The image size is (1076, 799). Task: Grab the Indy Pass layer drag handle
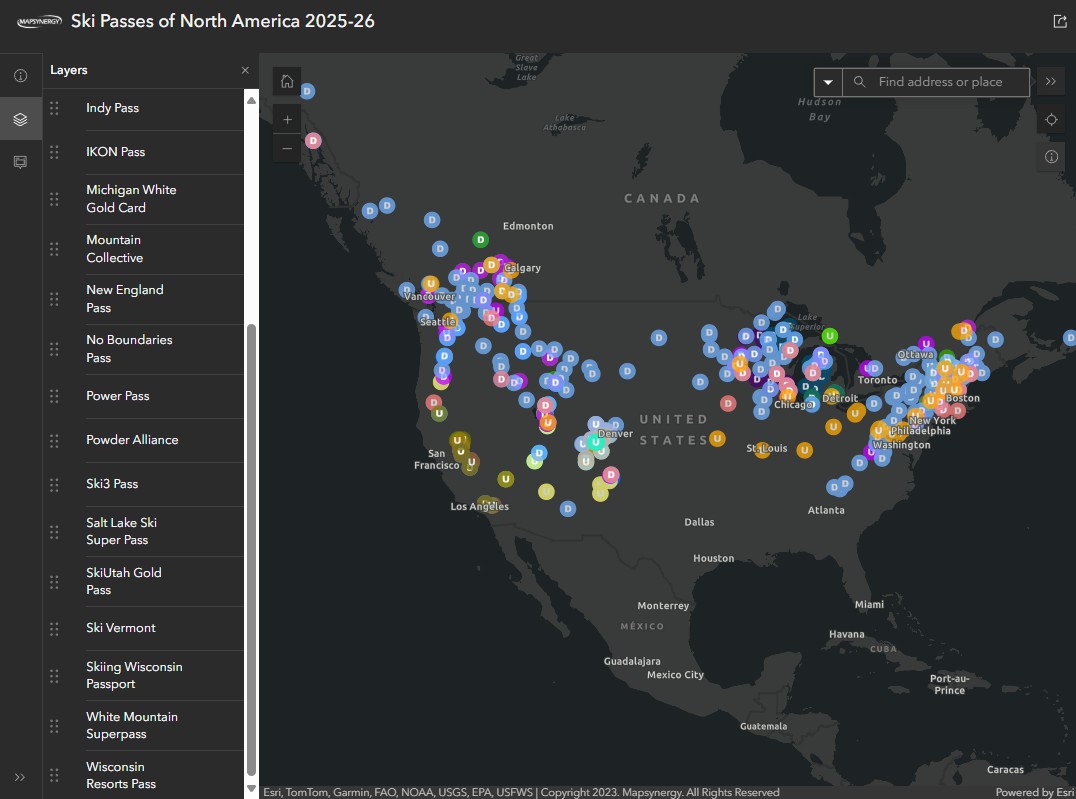pos(54,108)
